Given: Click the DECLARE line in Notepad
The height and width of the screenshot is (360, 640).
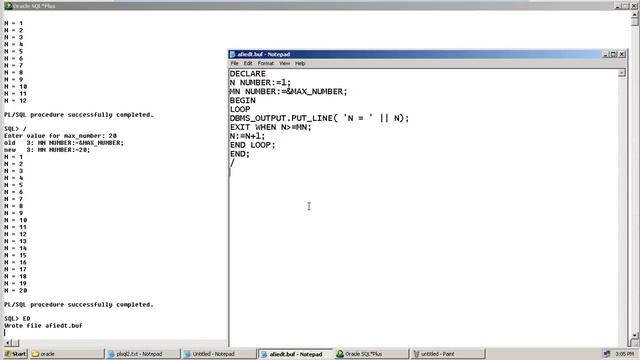Looking at the screenshot, I should pos(248,74).
